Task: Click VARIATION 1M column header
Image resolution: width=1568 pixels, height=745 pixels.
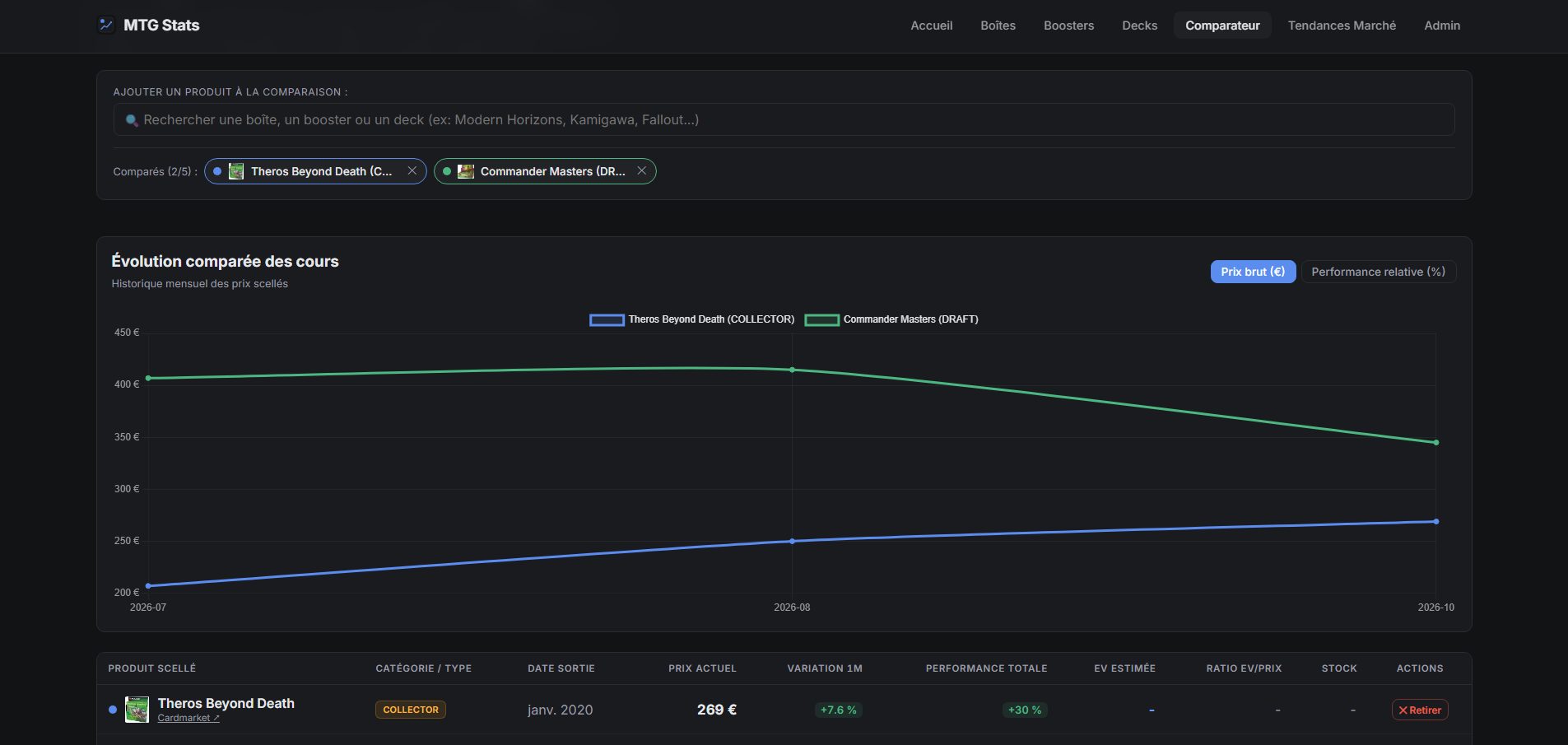Action: pos(825,668)
